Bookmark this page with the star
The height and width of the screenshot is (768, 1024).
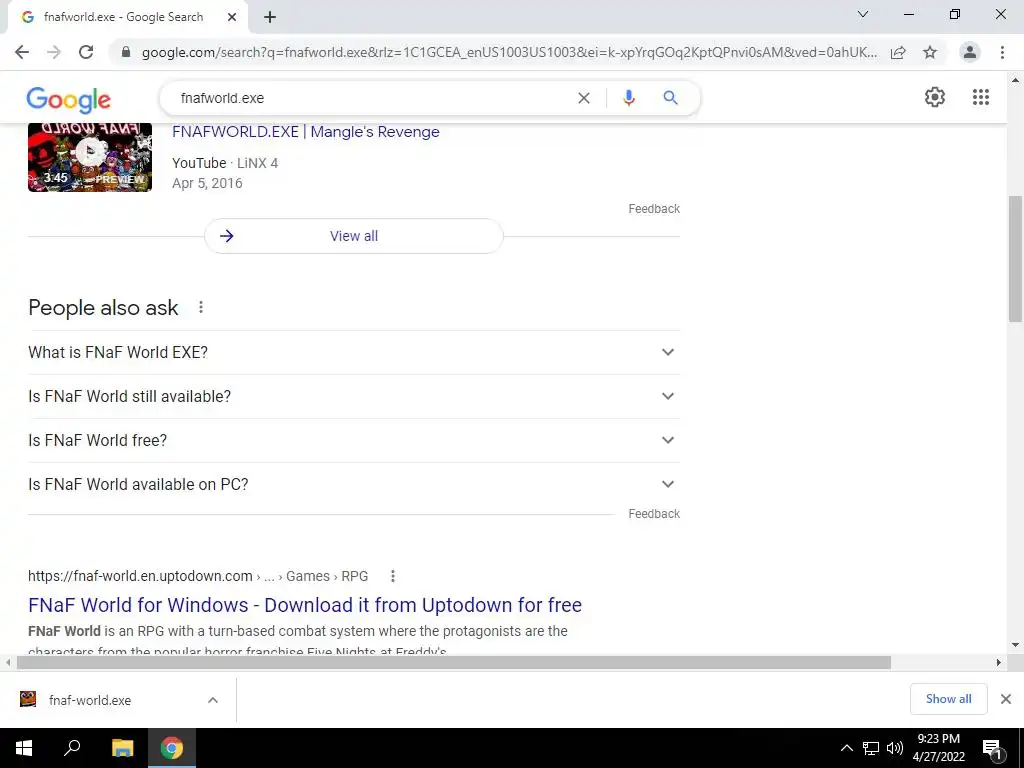(x=930, y=52)
